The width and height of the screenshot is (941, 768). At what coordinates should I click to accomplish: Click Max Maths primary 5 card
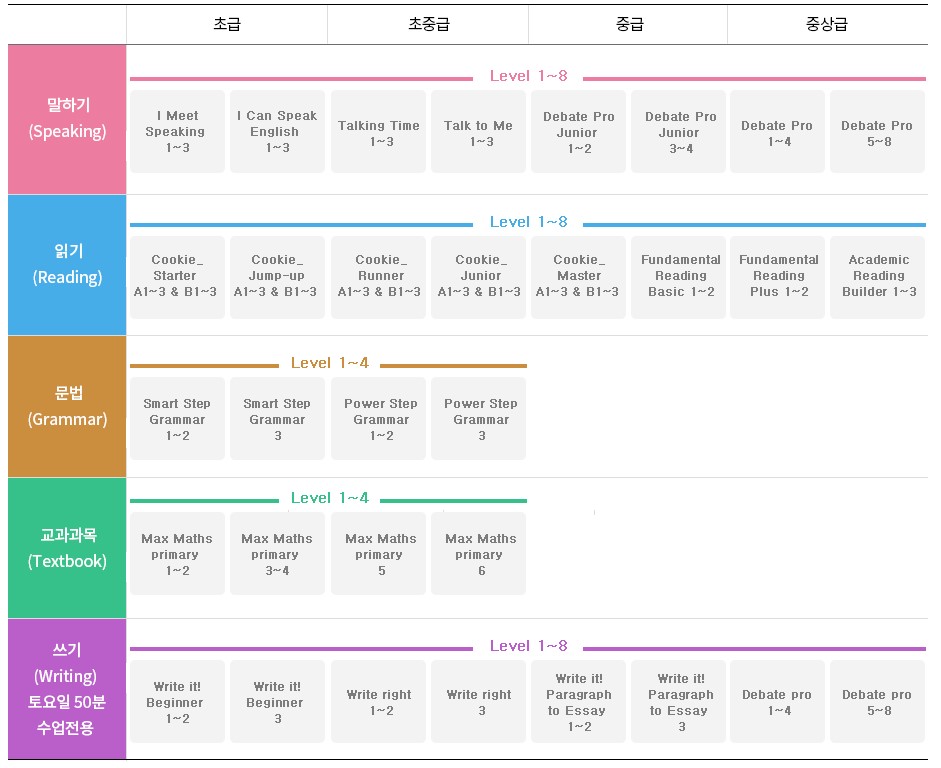click(x=378, y=554)
